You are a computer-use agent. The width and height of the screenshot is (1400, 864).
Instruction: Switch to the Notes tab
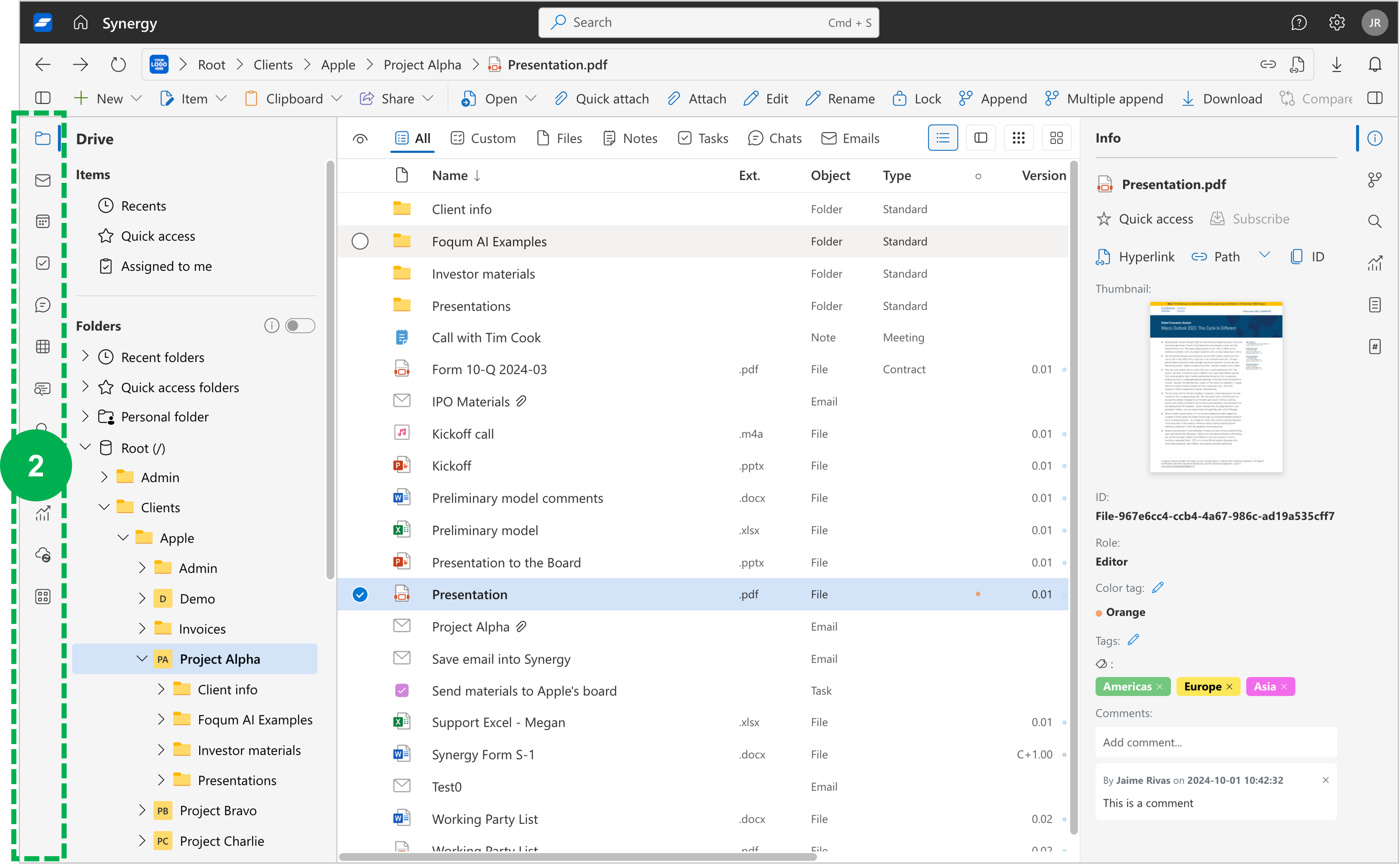pyautogui.click(x=630, y=139)
